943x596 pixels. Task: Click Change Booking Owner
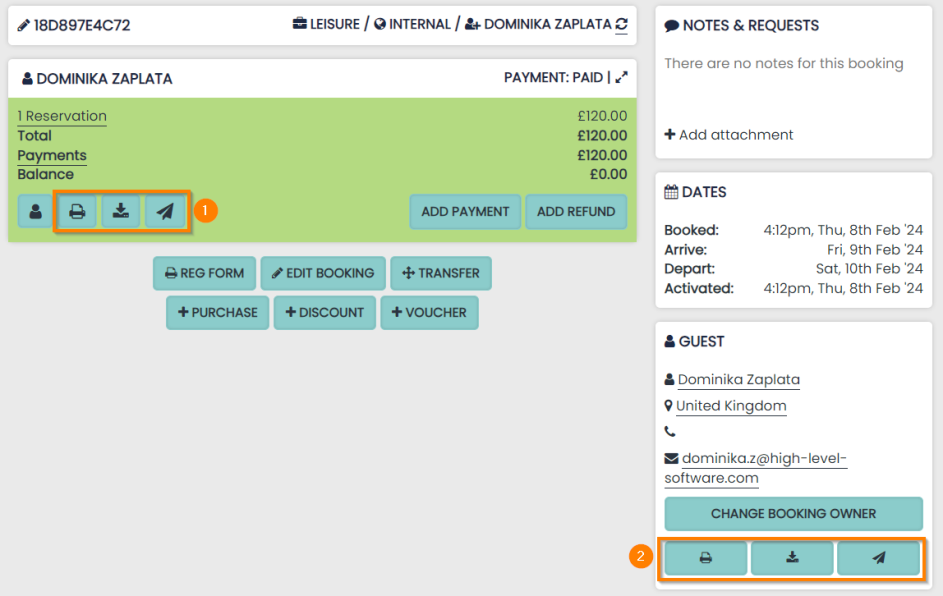coord(793,514)
